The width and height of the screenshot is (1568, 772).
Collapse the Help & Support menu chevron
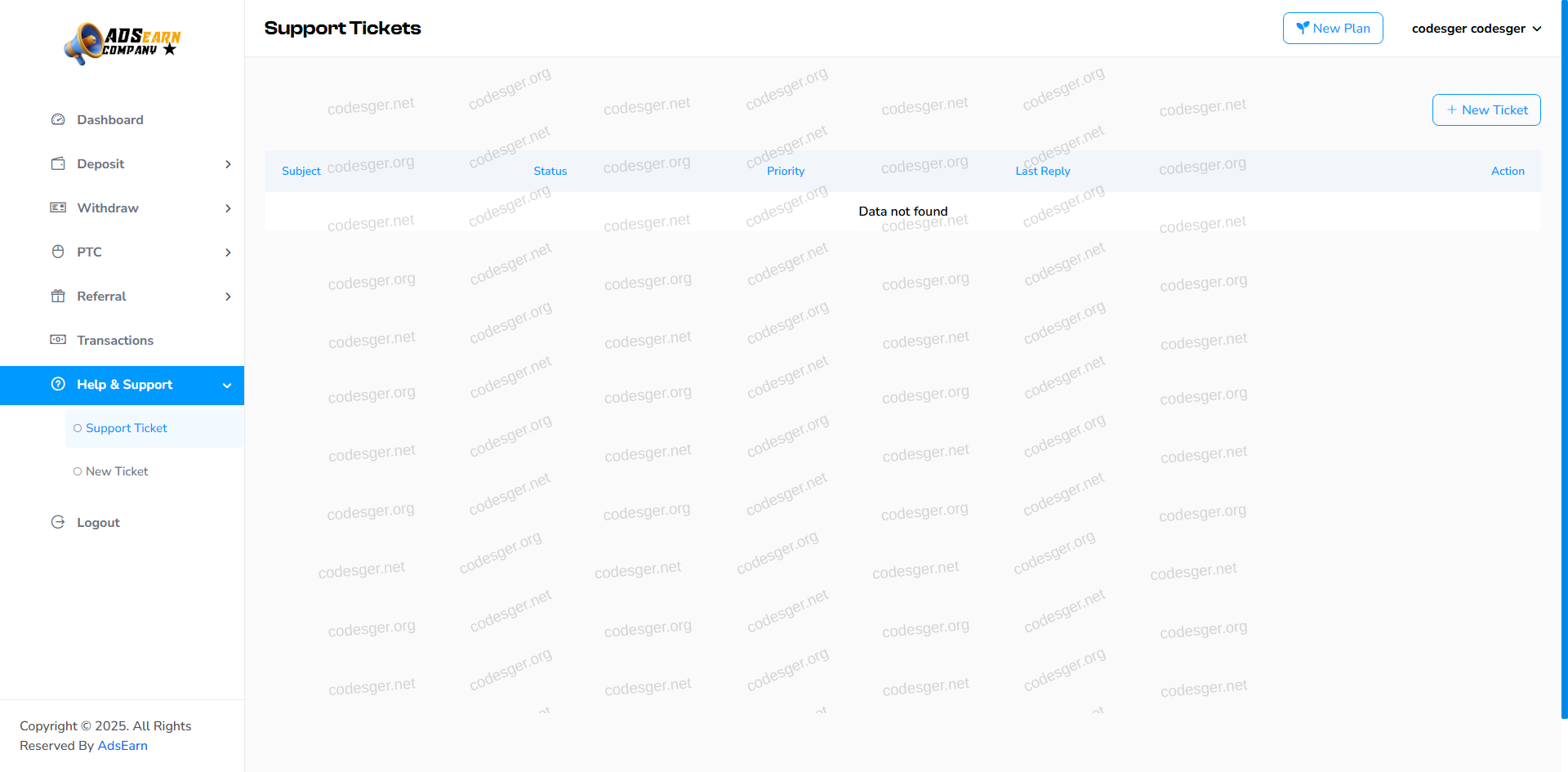(227, 386)
